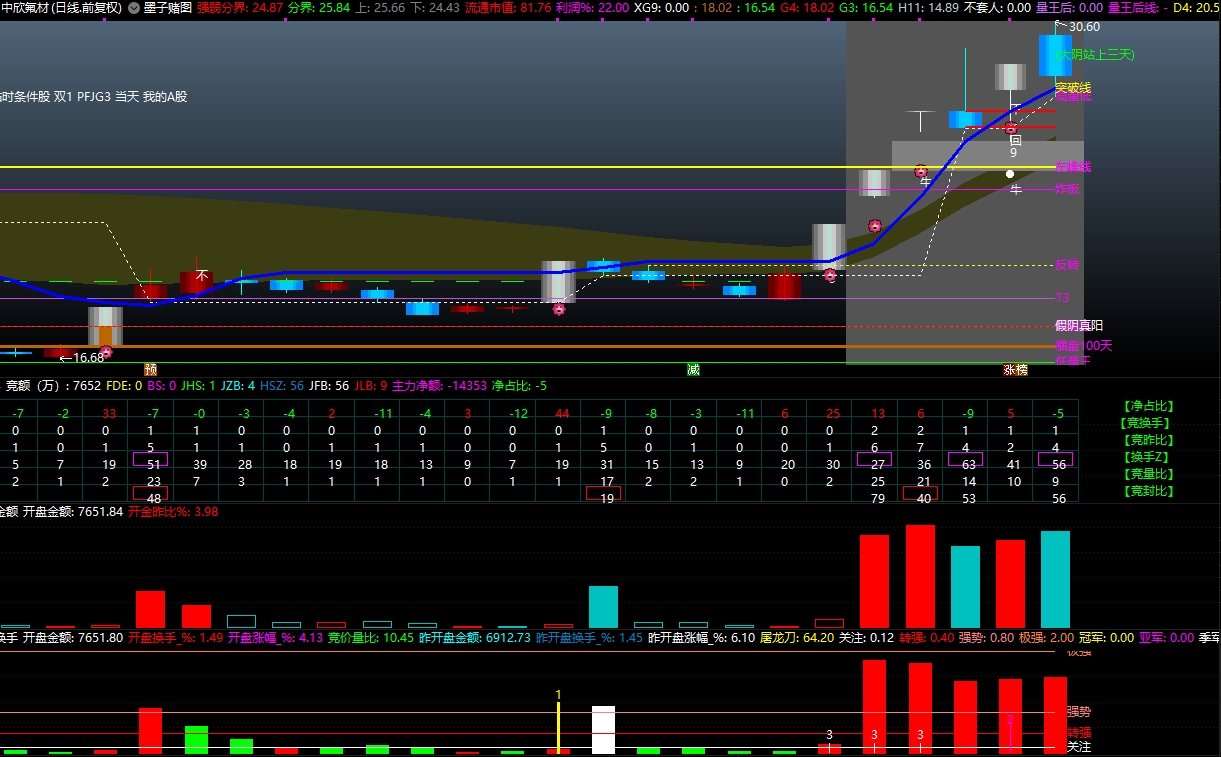Click the white bar in the bottom indicator

tap(604, 730)
